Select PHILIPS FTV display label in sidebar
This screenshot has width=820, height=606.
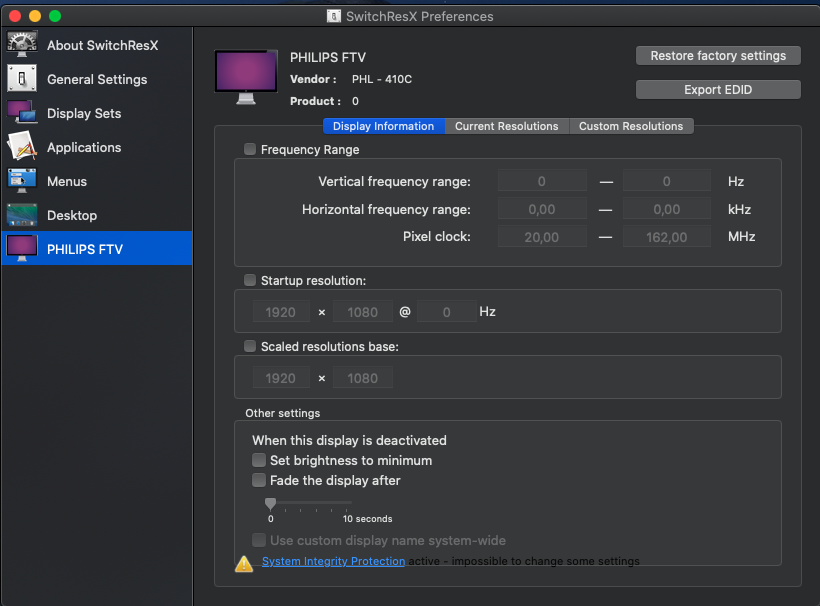(85, 249)
